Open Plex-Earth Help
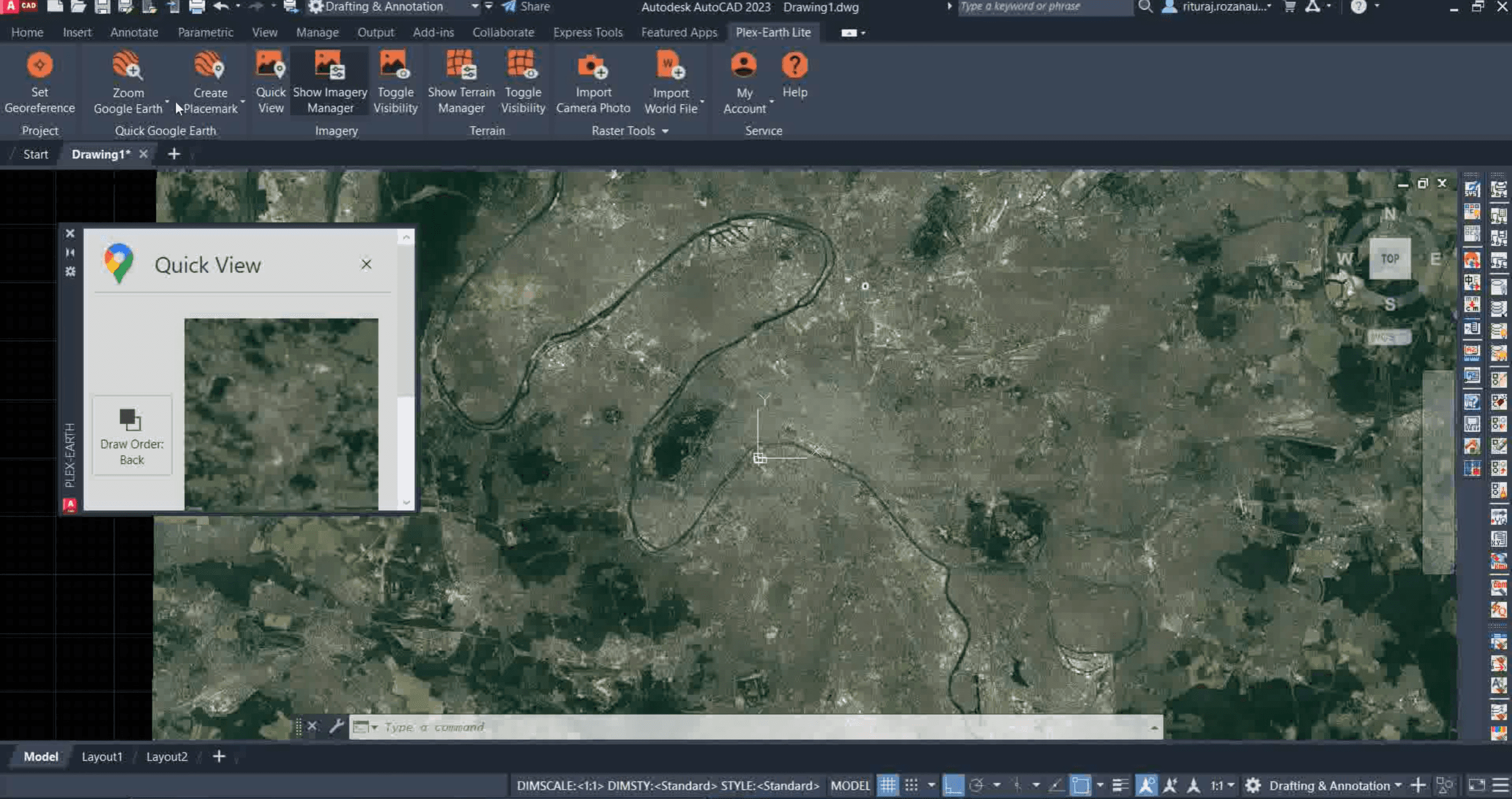This screenshot has height=799, width=1512. 794,66
